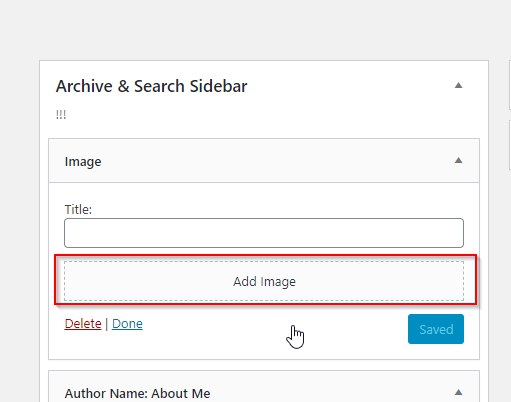Click the Image widget title text
Screen dimensions: 511x402
[83, 162]
